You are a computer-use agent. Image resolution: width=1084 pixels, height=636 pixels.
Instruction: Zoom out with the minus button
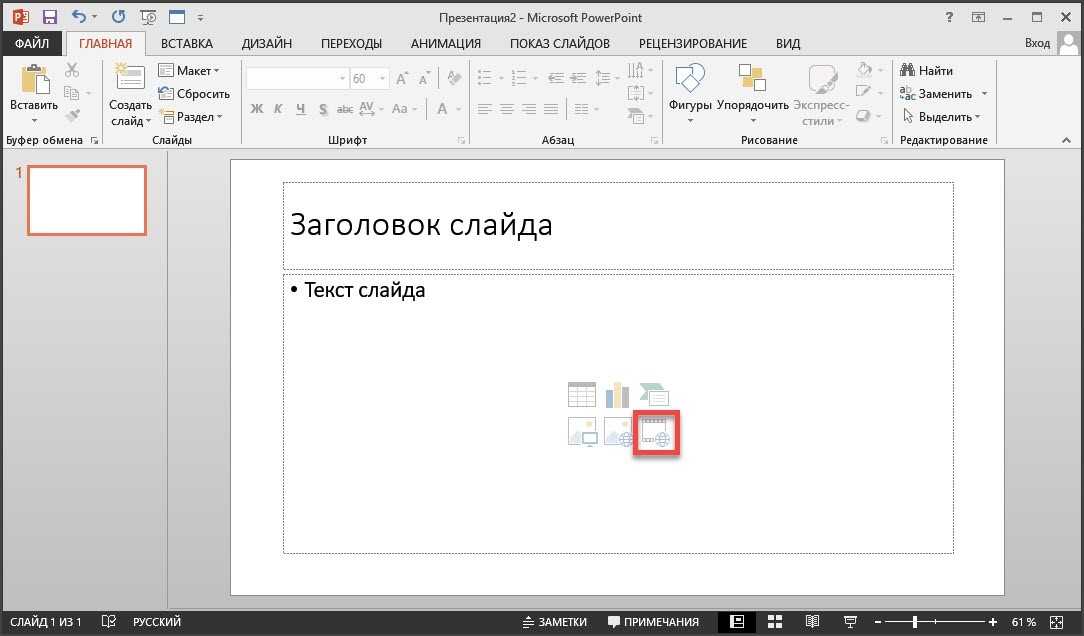pos(878,622)
